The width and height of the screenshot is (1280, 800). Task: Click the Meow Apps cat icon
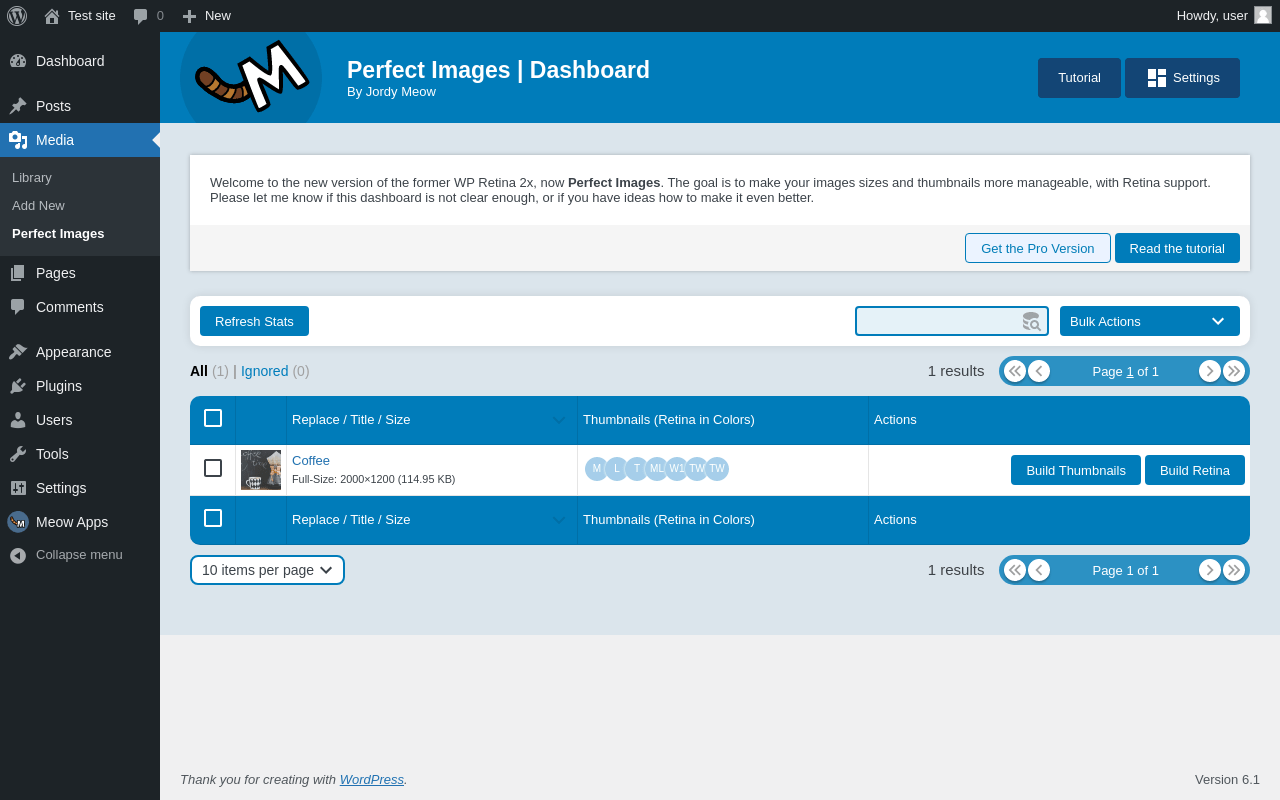18,522
